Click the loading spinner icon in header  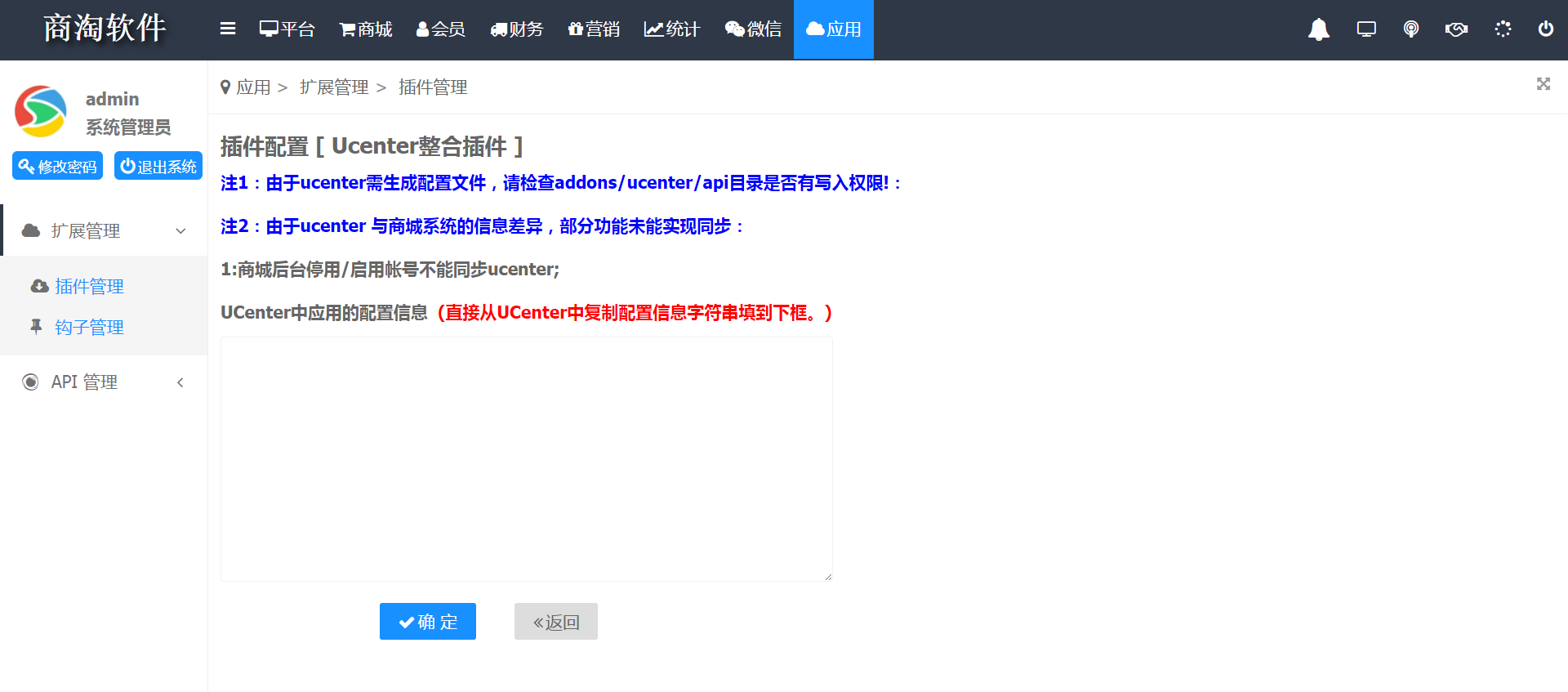tap(1503, 29)
